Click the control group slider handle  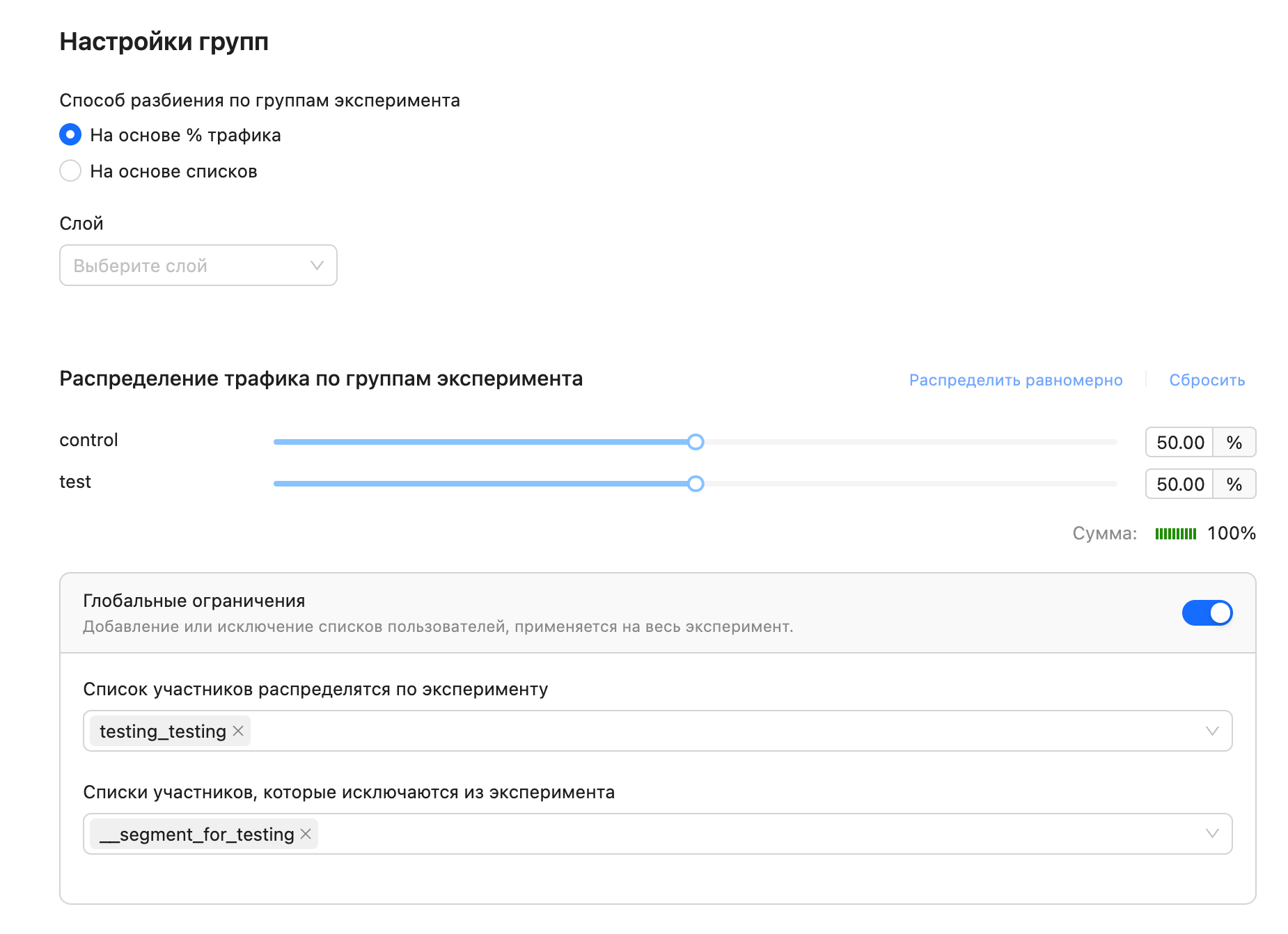(x=696, y=442)
